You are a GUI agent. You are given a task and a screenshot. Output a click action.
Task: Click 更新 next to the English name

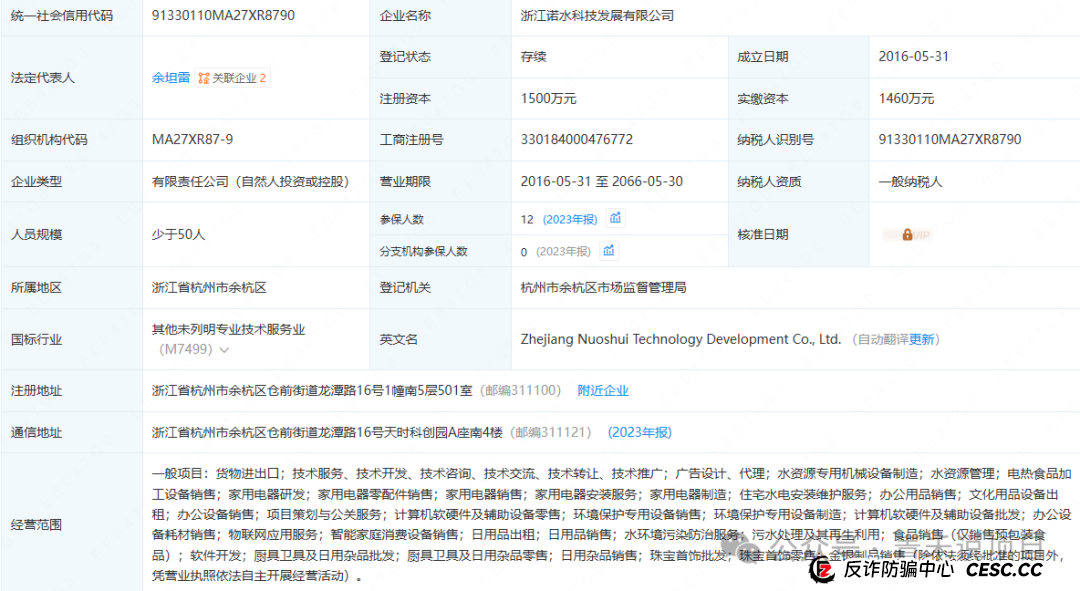click(x=923, y=340)
